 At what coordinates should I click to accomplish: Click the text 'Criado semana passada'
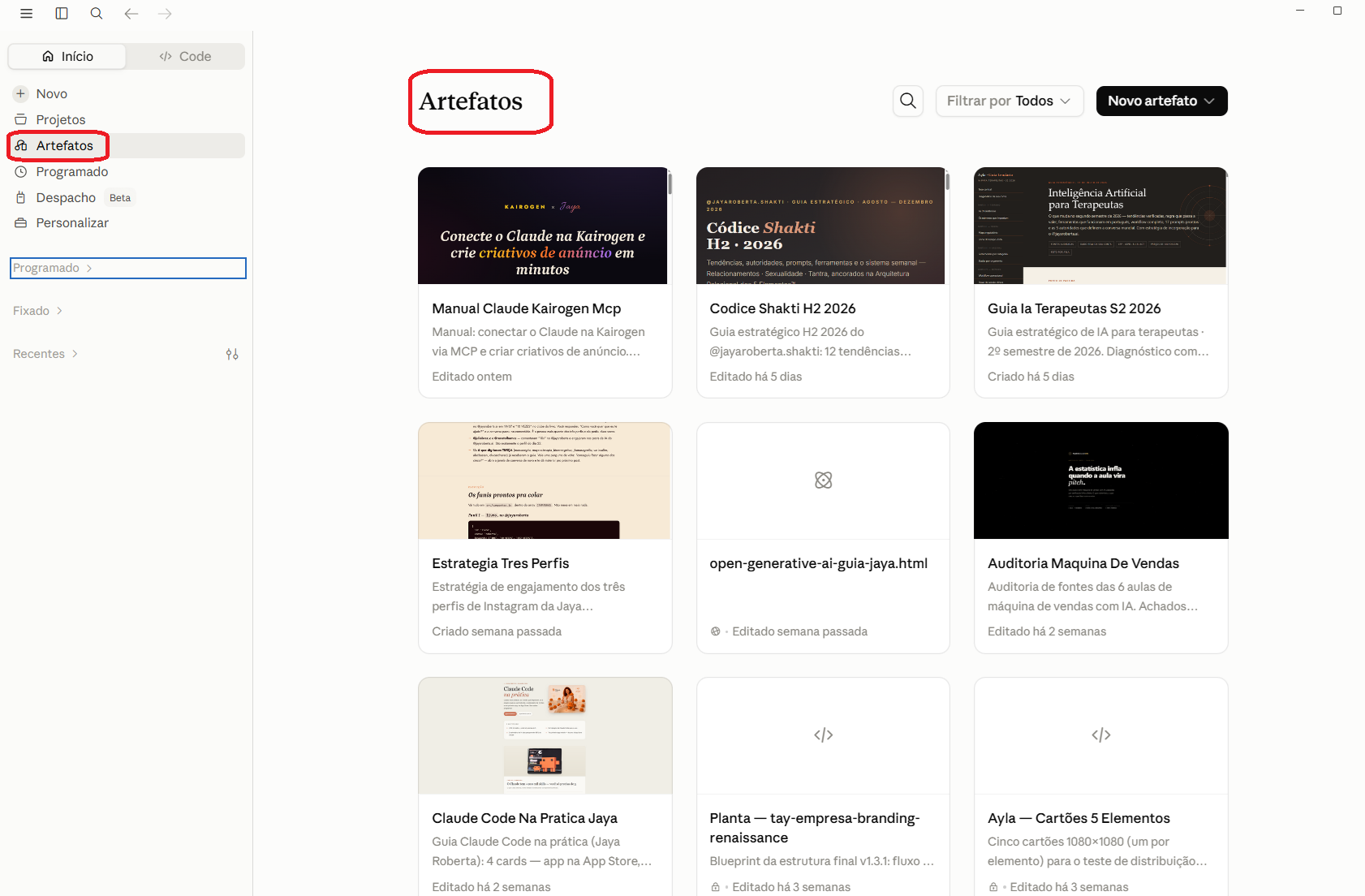(x=497, y=631)
